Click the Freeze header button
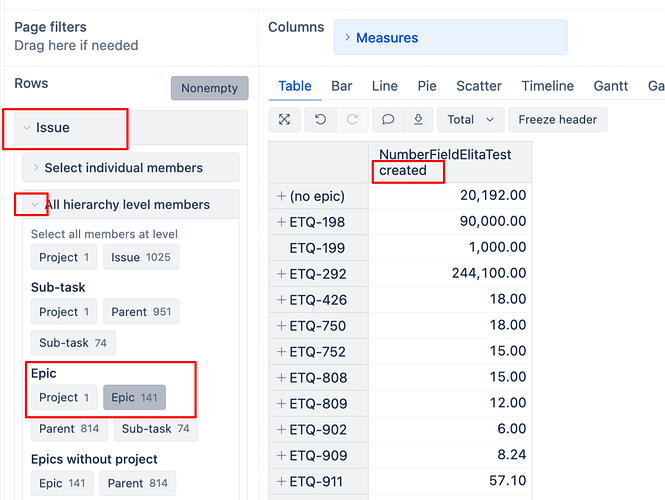Viewport: 665px width, 500px height. [557, 120]
